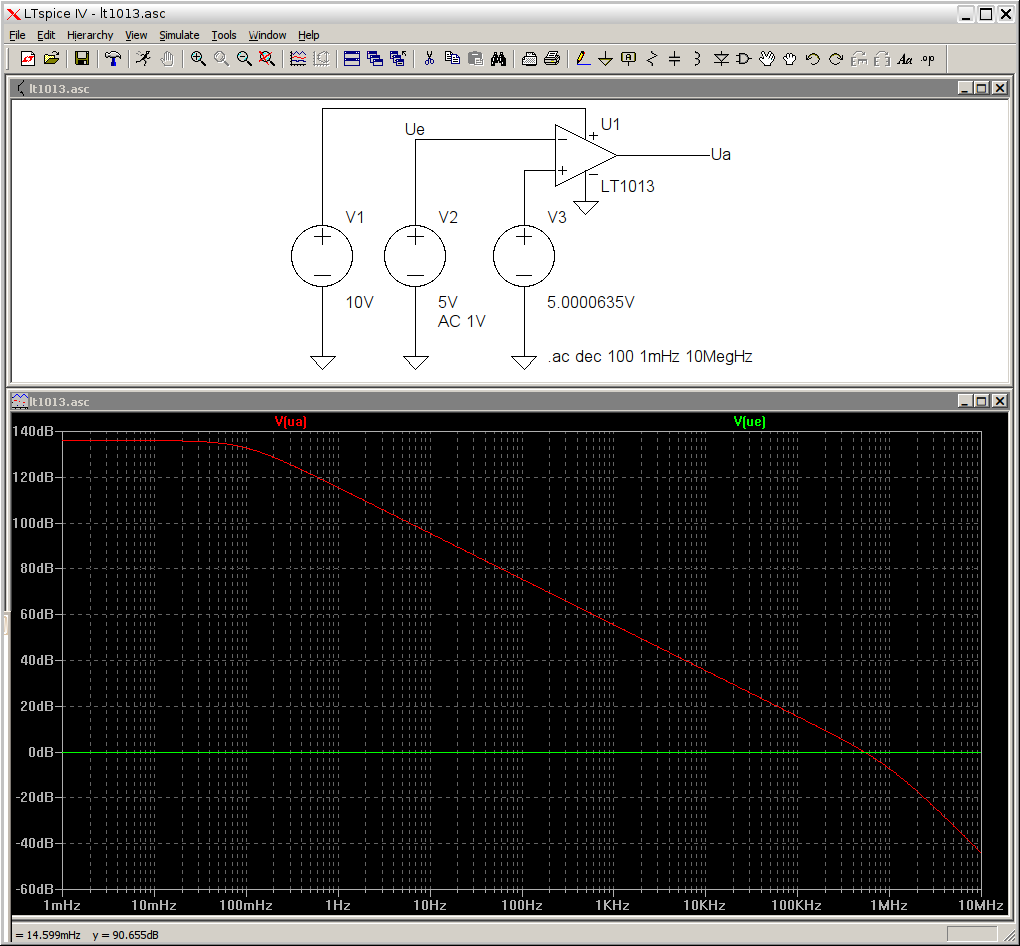Select the Resistor component tool
Viewport: 1020px width, 946px height.
pyautogui.click(x=652, y=59)
